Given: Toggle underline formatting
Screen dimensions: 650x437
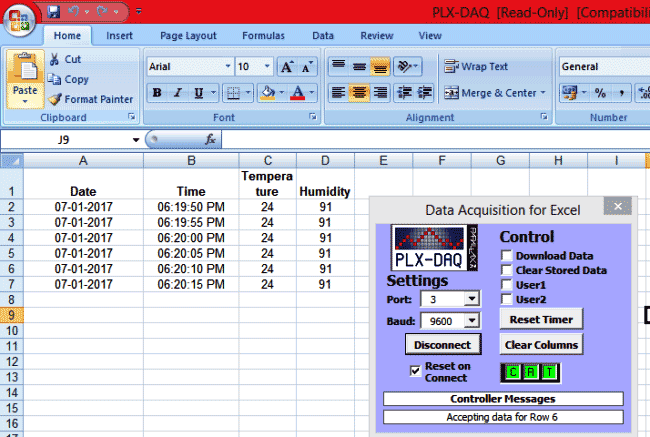Looking at the screenshot, I should click(x=199, y=93).
